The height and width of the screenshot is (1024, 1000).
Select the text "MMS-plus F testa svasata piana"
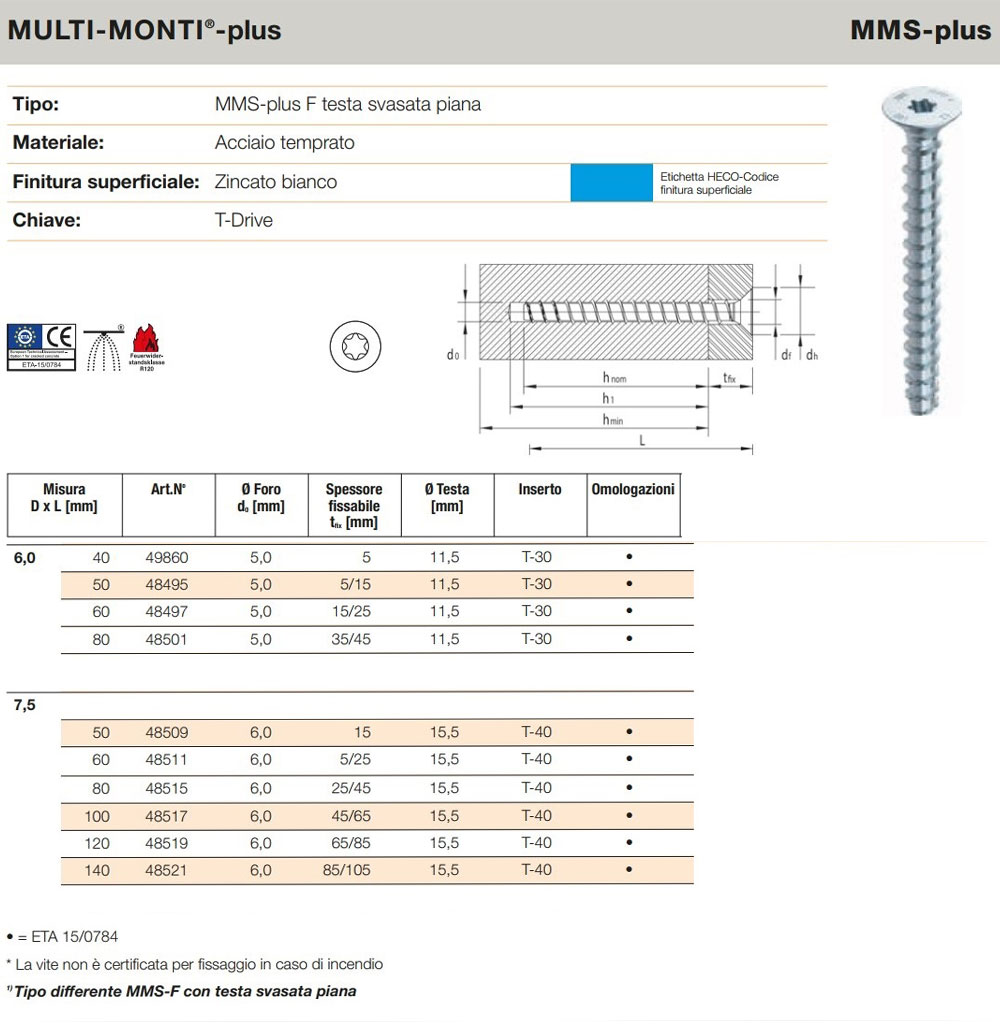(x=347, y=104)
